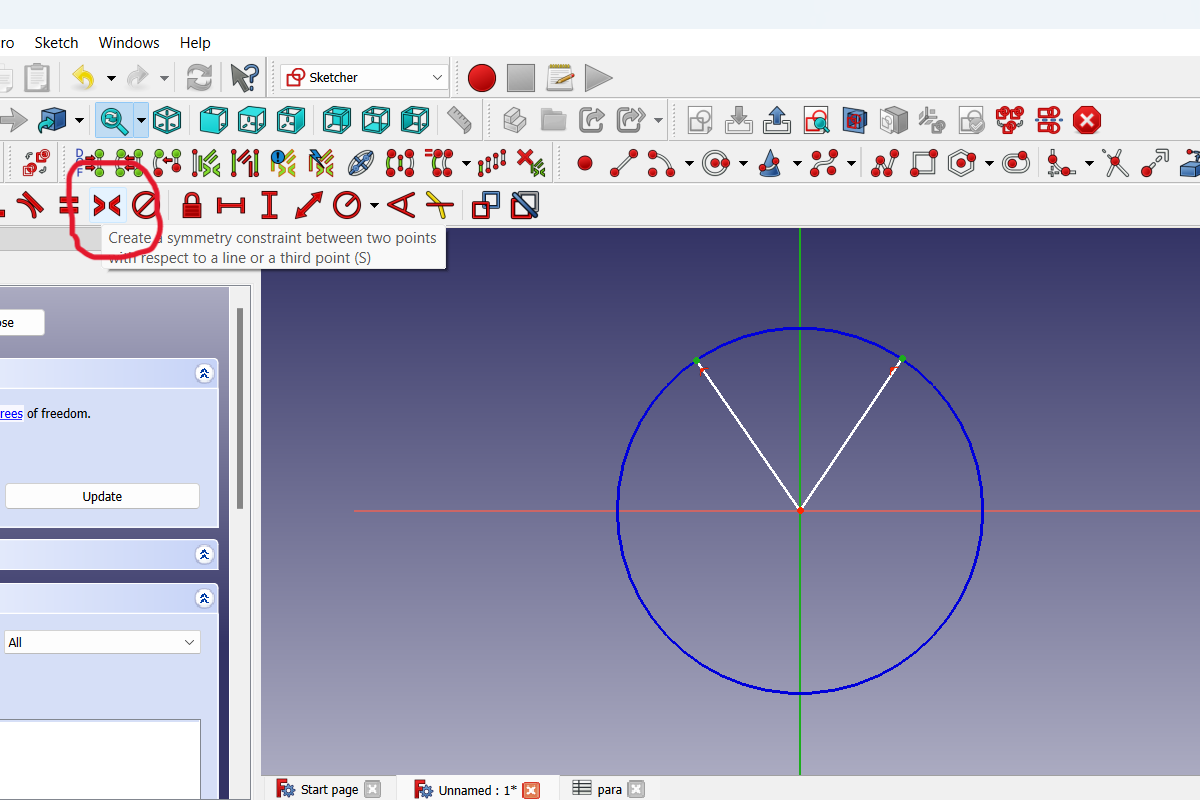Viewport: 1200px width, 800px height.
Task: Click the lock constraint padlock icon
Action: click(192, 206)
